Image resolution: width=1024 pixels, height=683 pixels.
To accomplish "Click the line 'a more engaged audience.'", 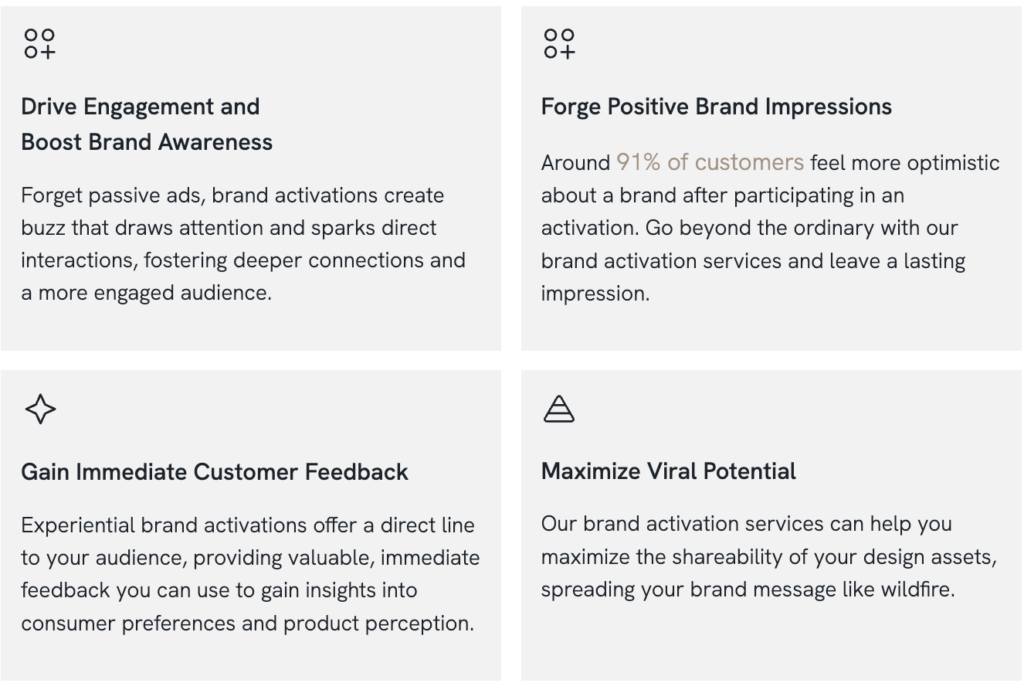I will (x=146, y=293).
